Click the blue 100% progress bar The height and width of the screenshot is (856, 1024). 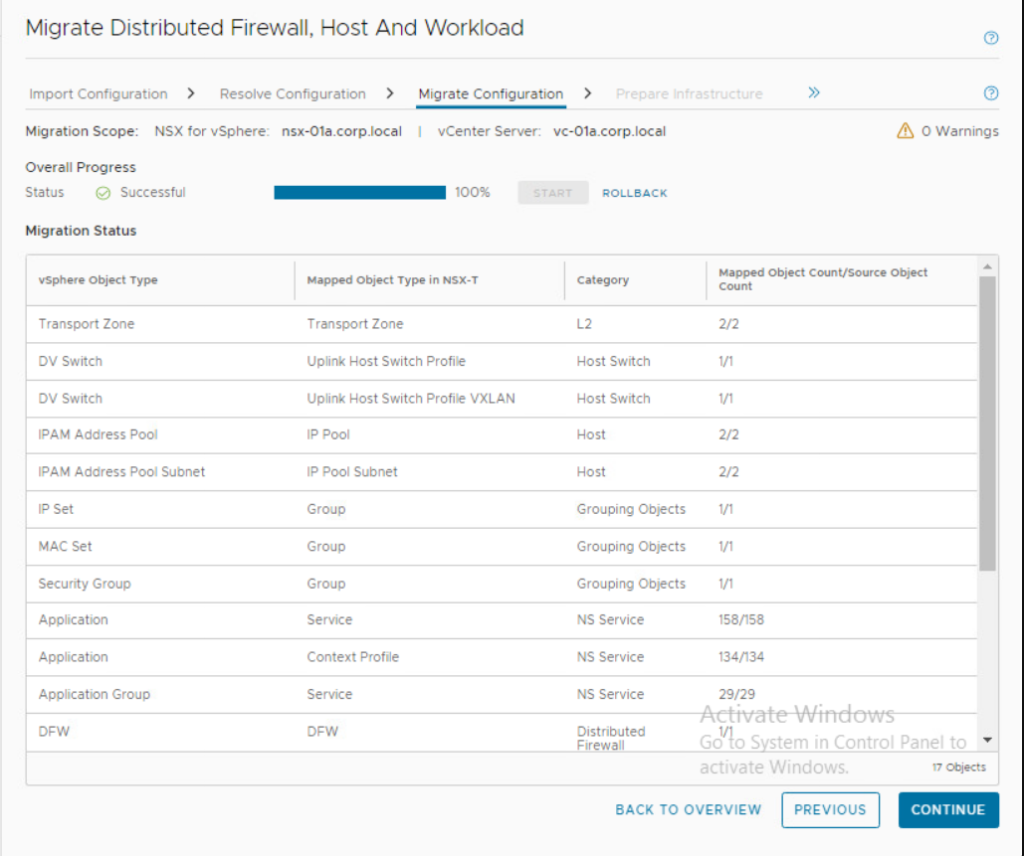[359, 192]
